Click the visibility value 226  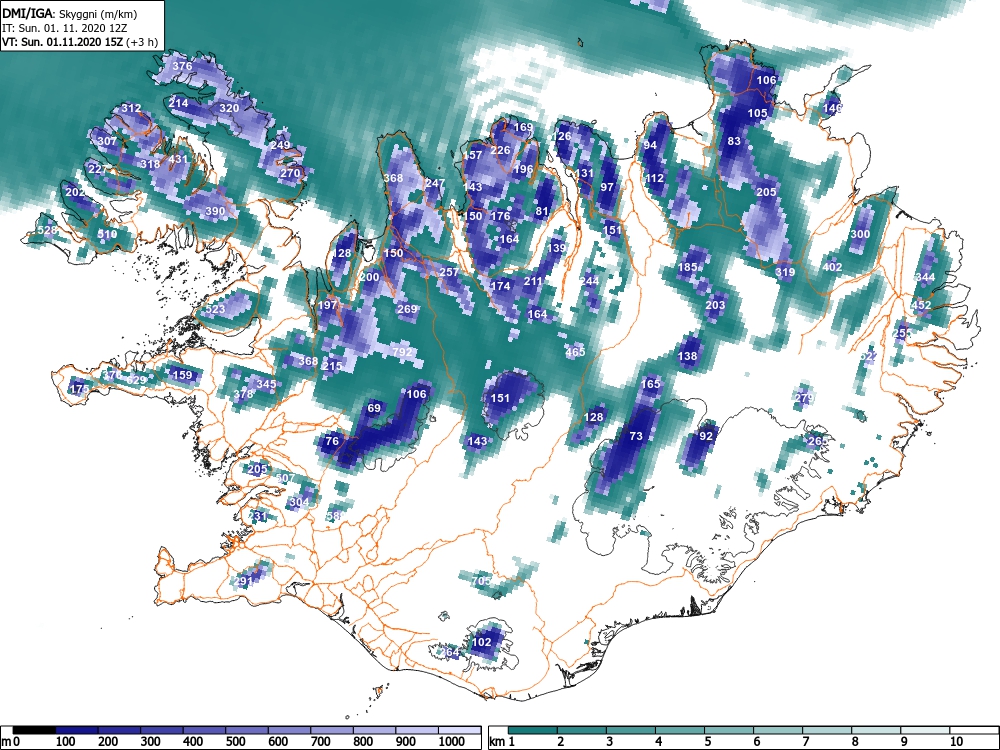(501, 150)
